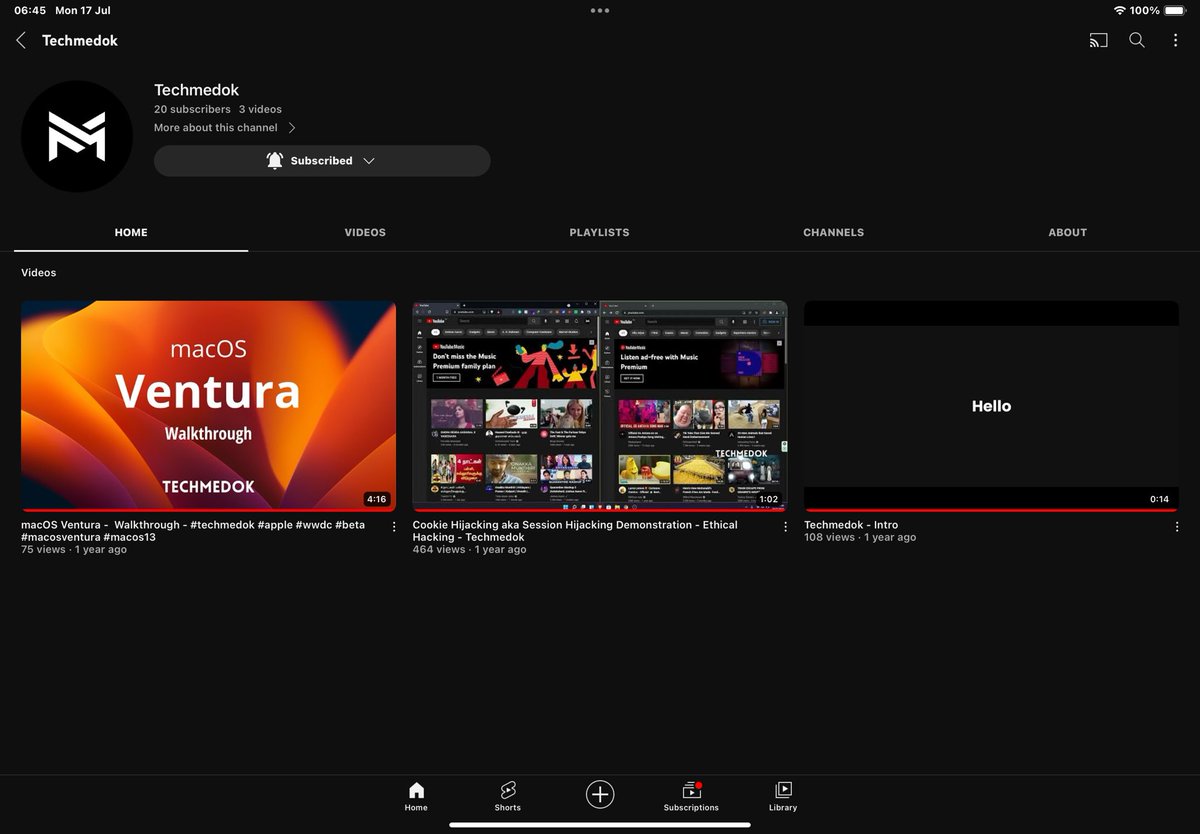Open the Cookie Hijacking video thumbnail

pyautogui.click(x=600, y=406)
